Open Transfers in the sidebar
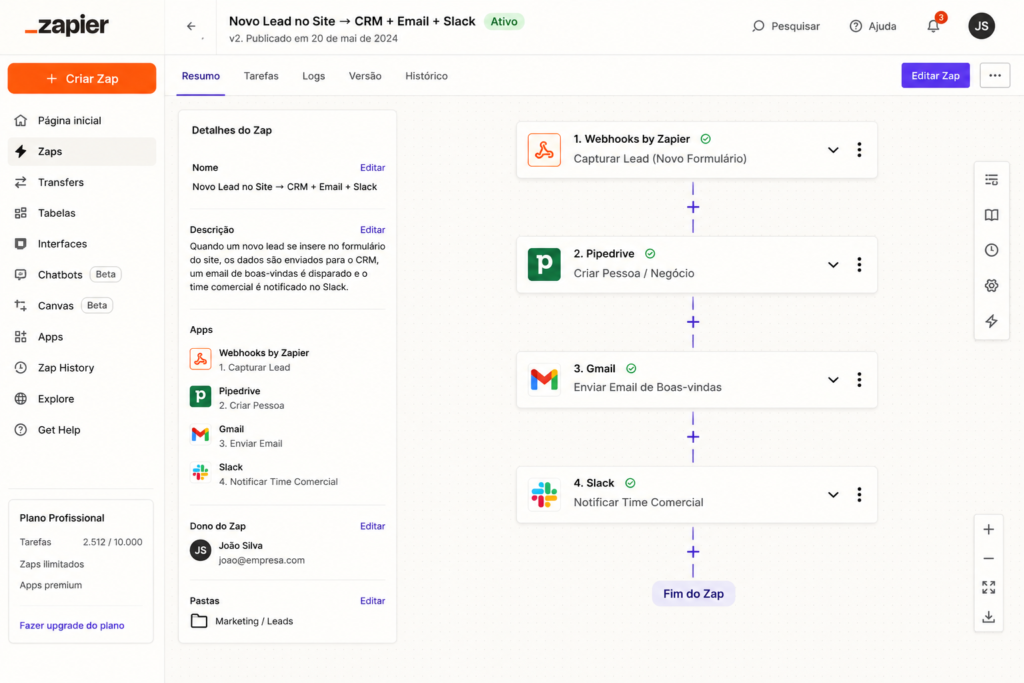Viewport: 1024px width, 683px height. coord(82,182)
